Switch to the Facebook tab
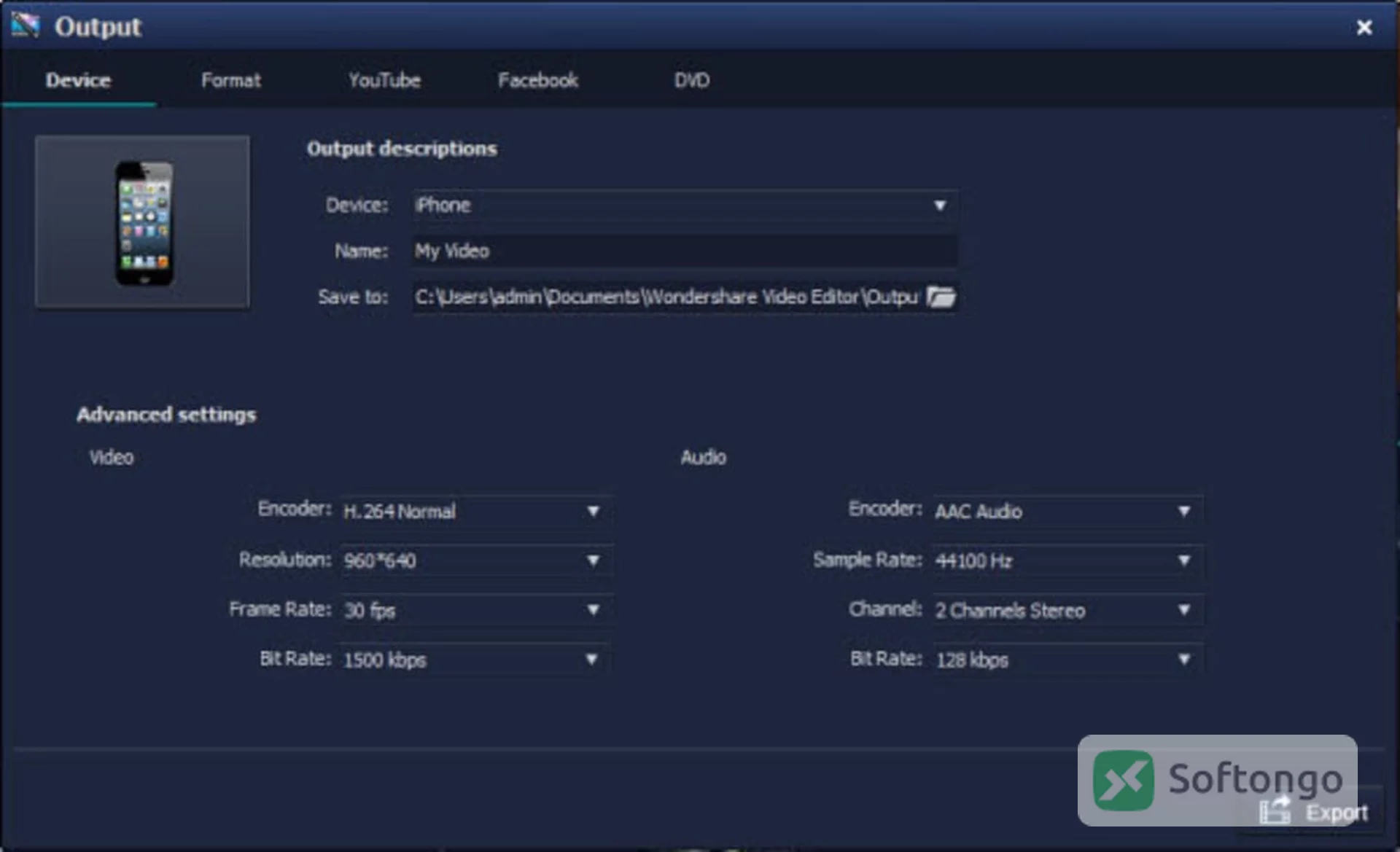 537,80
